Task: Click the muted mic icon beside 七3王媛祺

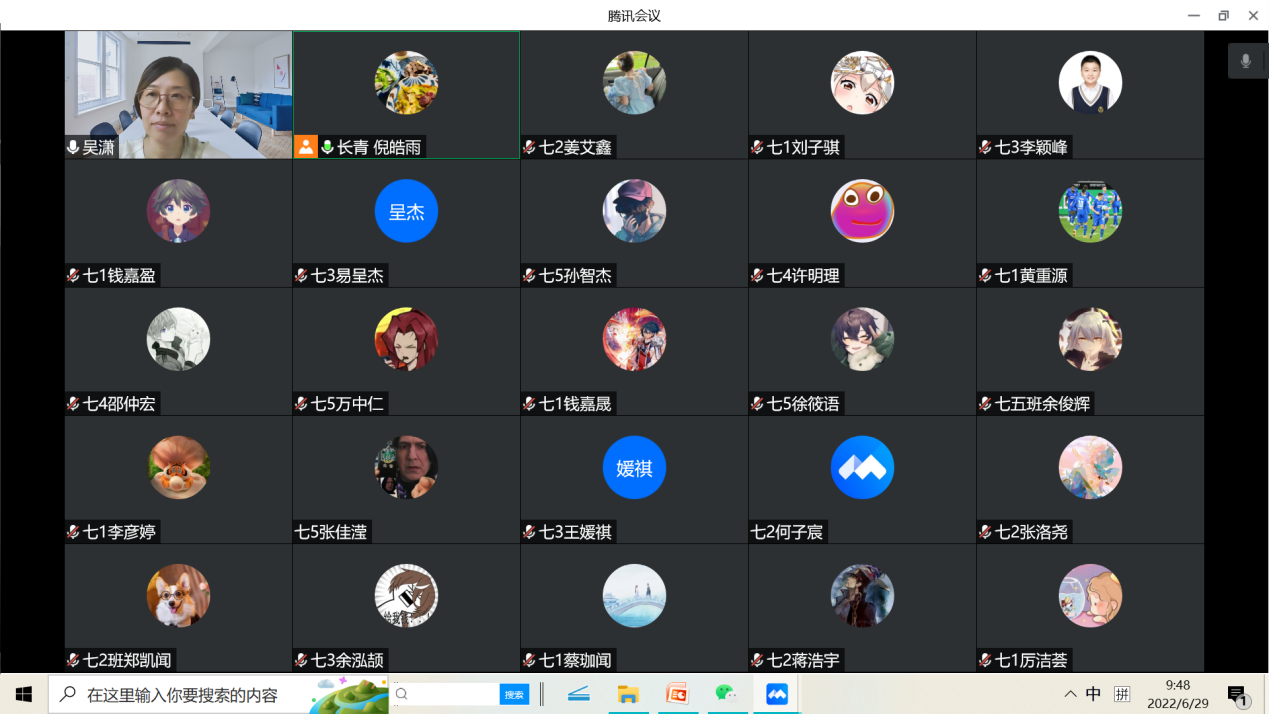Action: click(530, 531)
